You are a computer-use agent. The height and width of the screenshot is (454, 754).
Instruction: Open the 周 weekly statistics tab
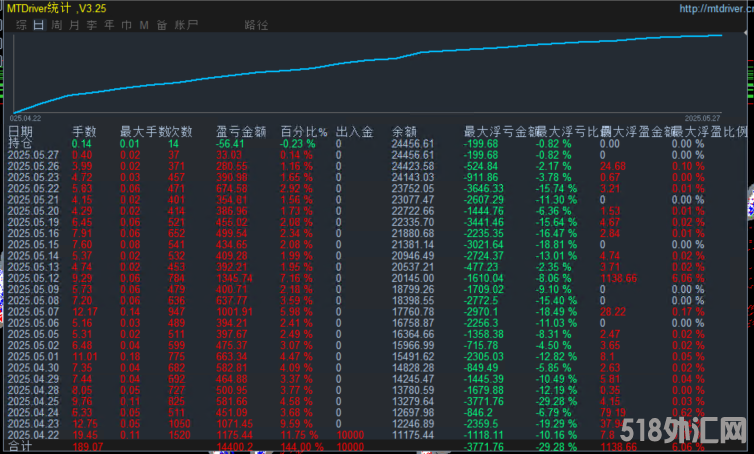click(57, 24)
